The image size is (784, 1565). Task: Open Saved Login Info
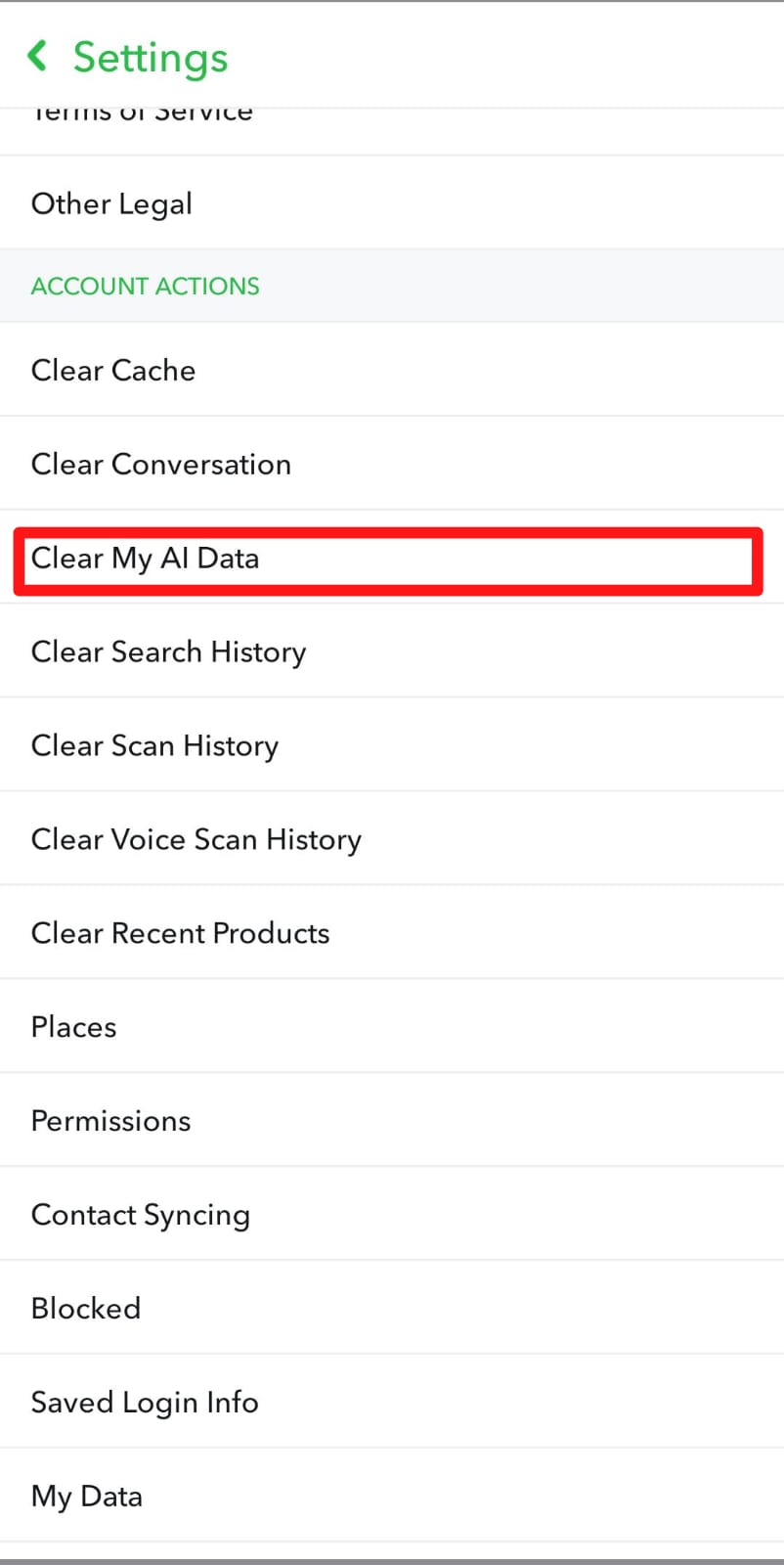pyautogui.click(x=145, y=1403)
